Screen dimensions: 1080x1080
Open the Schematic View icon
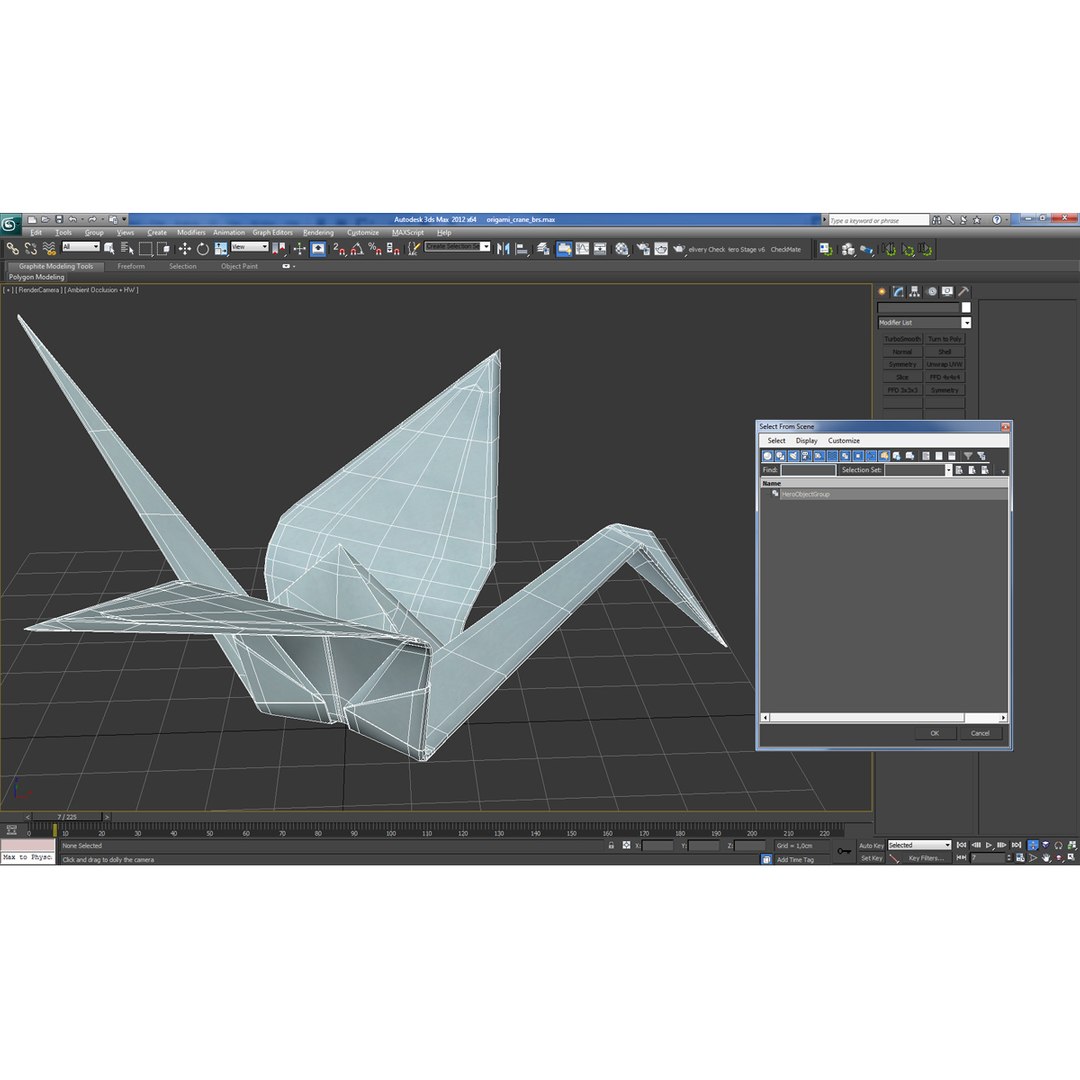point(600,249)
